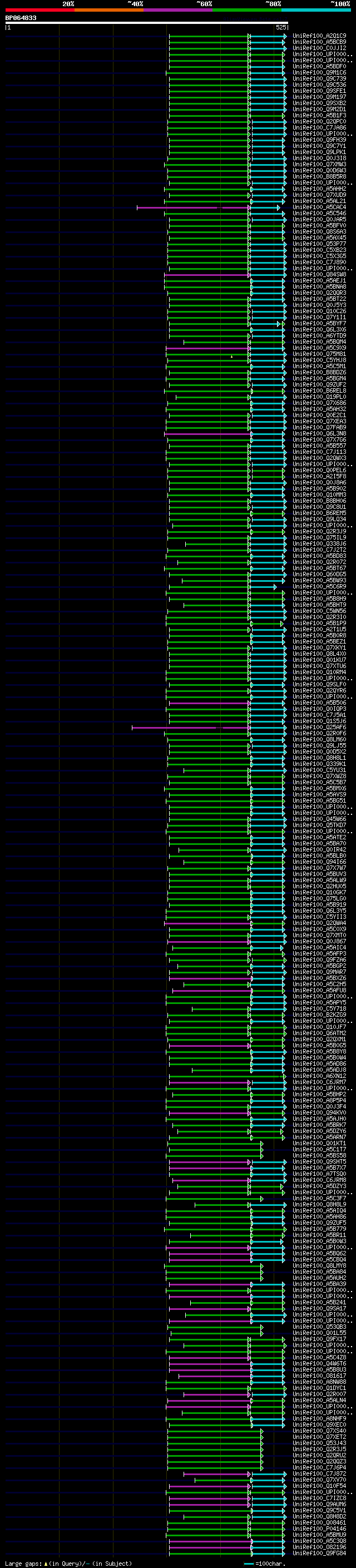The width and height of the screenshot is (356, 1568).
Task: Select the UniRef100_Q2HU05 label
Action: (319, 886)
